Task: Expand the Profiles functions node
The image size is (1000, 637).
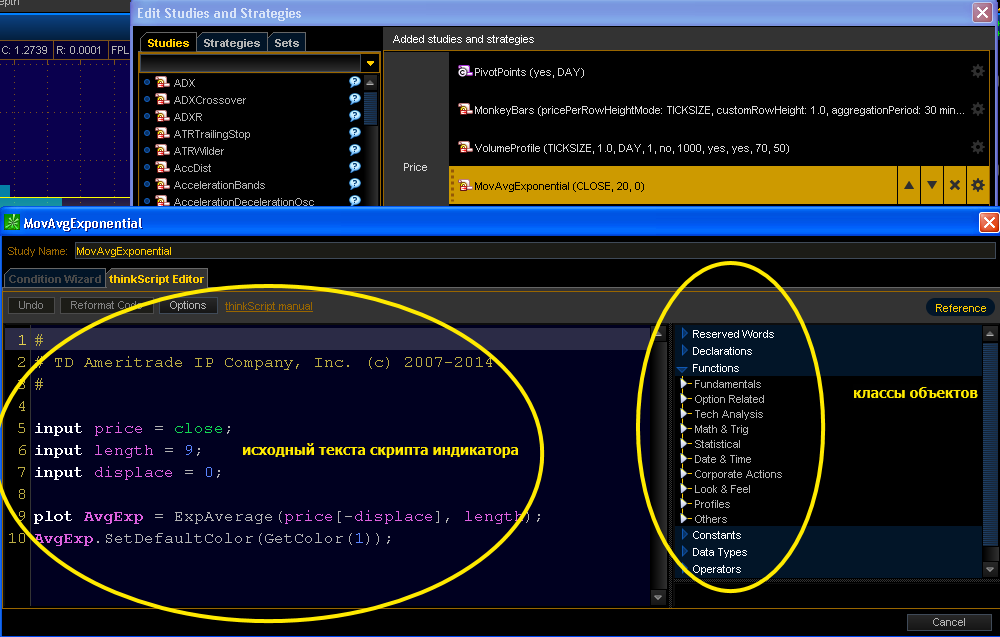Action: [686, 503]
